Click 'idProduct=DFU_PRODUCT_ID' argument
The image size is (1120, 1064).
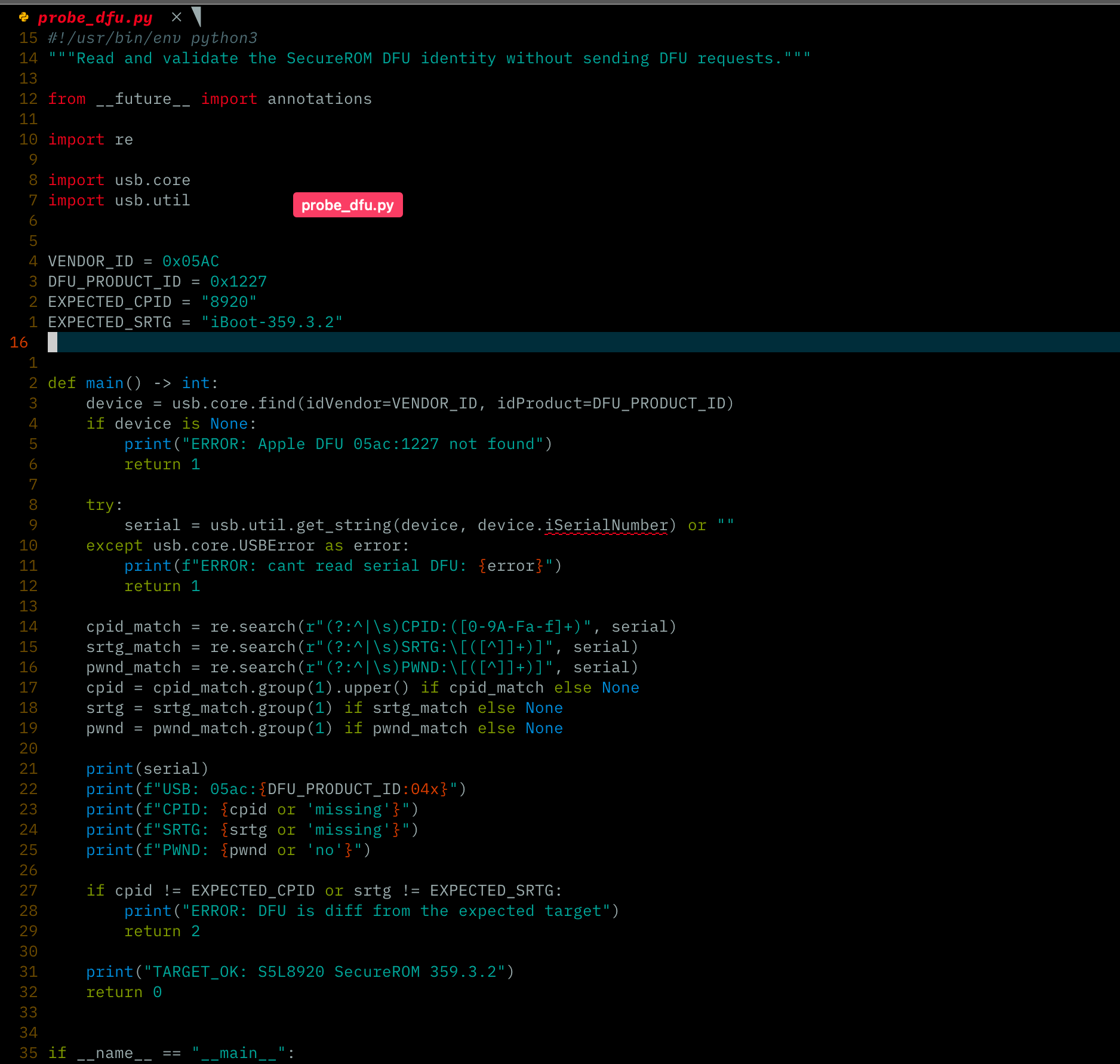pyautogui.click(x=611, y=404)
